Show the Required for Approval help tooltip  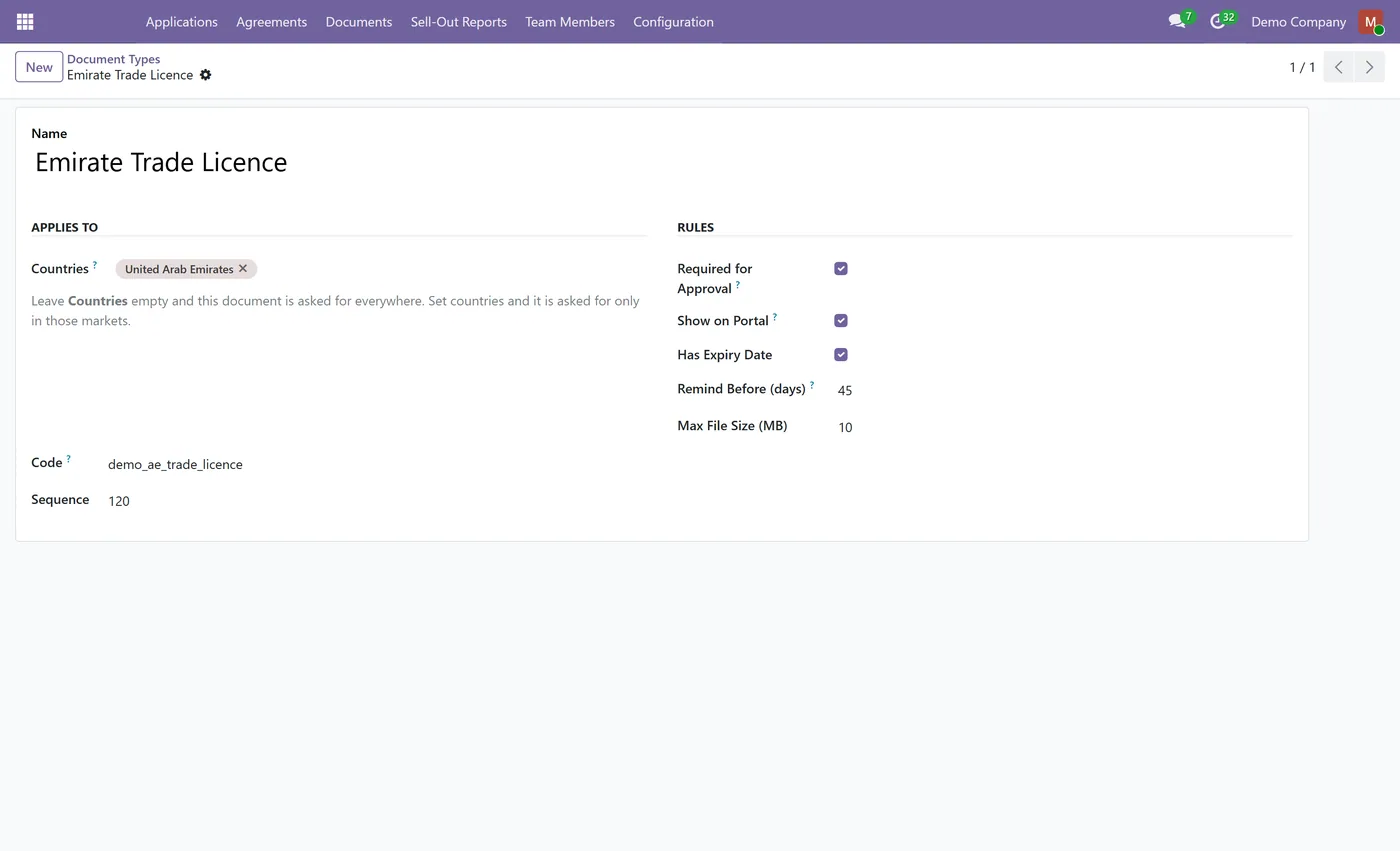(738, 285)
